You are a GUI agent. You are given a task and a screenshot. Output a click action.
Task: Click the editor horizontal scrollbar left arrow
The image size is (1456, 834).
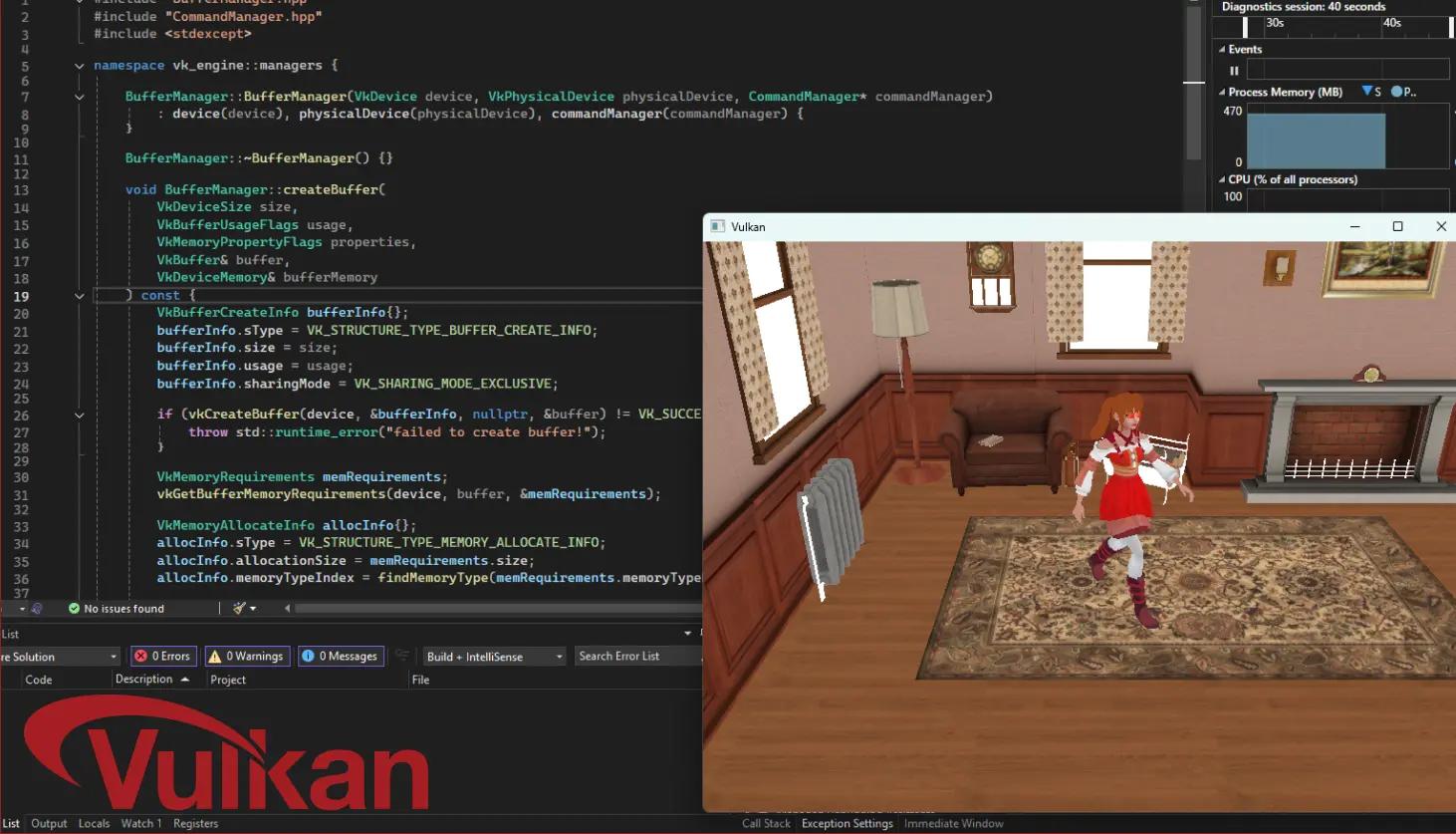(288, 608)
